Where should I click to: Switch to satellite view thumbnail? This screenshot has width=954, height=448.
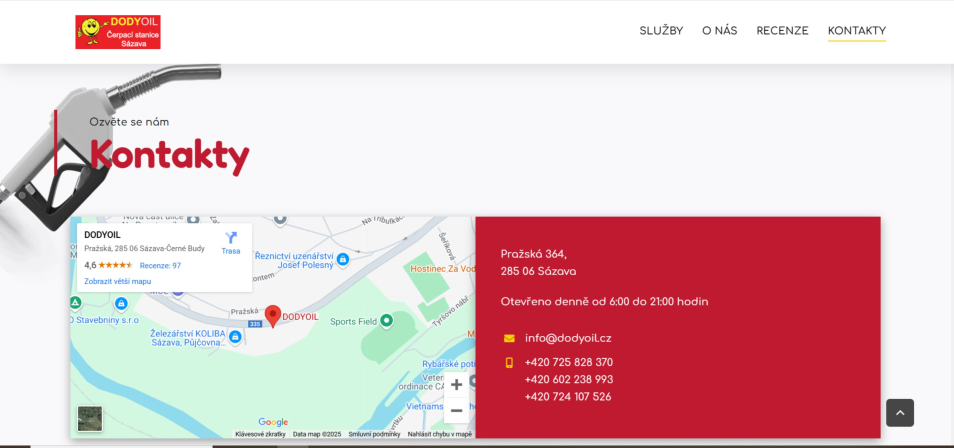click(x=90, y=419)
